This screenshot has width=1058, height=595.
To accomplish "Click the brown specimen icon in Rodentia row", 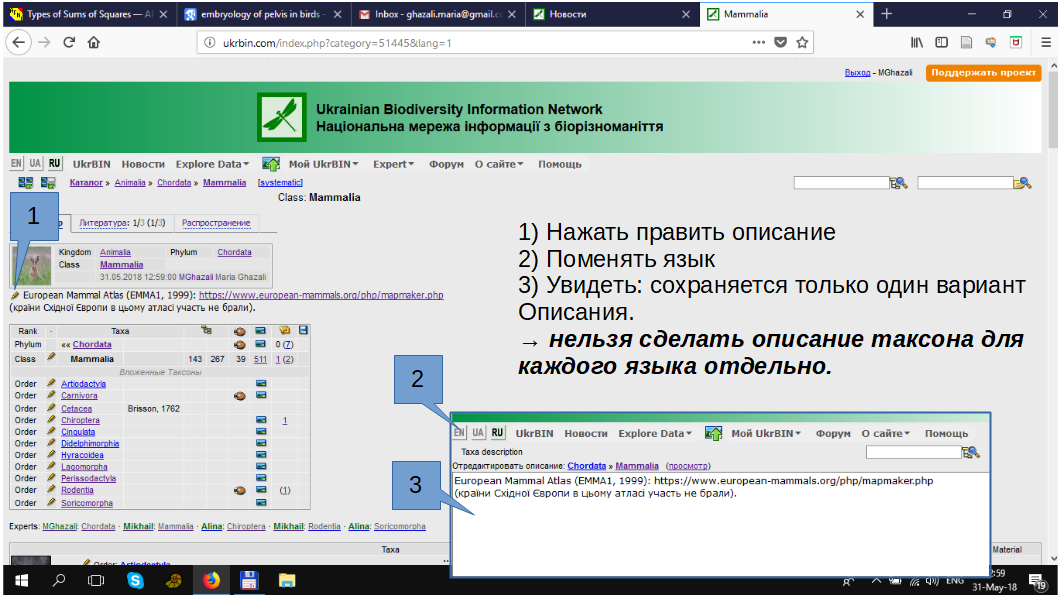I will pos(239,491).
